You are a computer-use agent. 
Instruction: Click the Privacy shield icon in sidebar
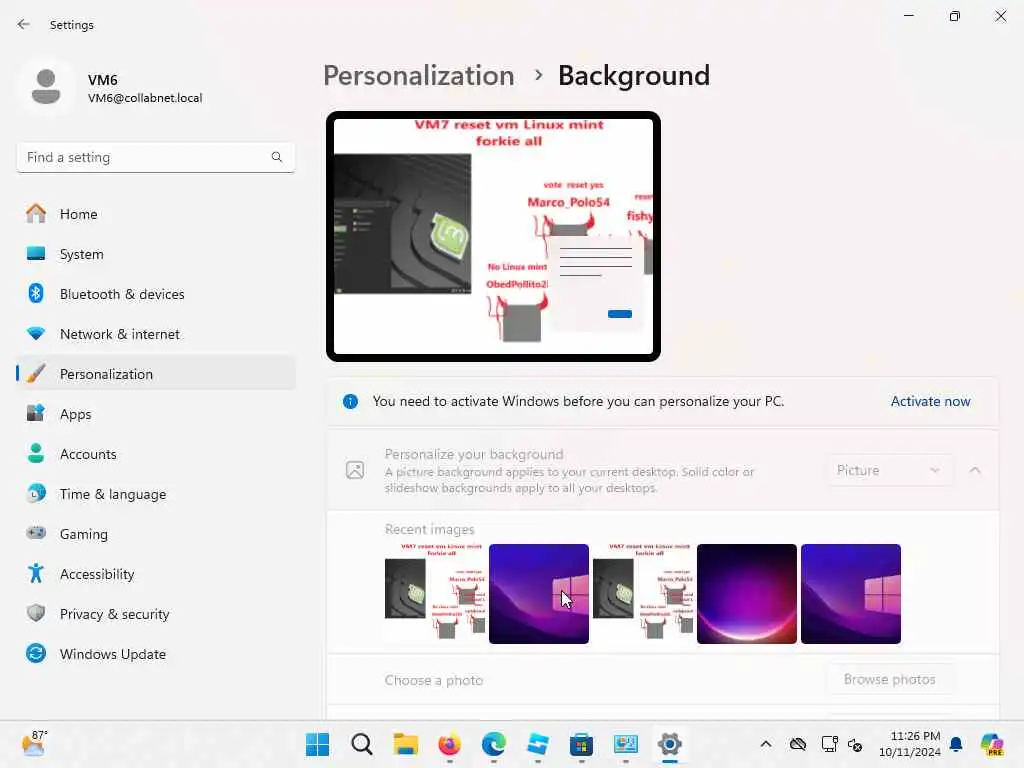36,613
